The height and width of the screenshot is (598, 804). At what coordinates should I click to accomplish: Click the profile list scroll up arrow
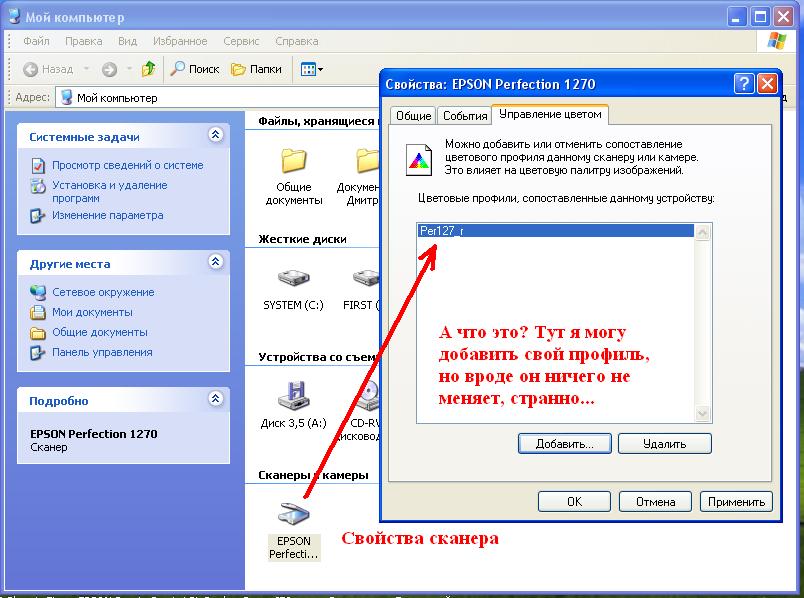point(702,232)
